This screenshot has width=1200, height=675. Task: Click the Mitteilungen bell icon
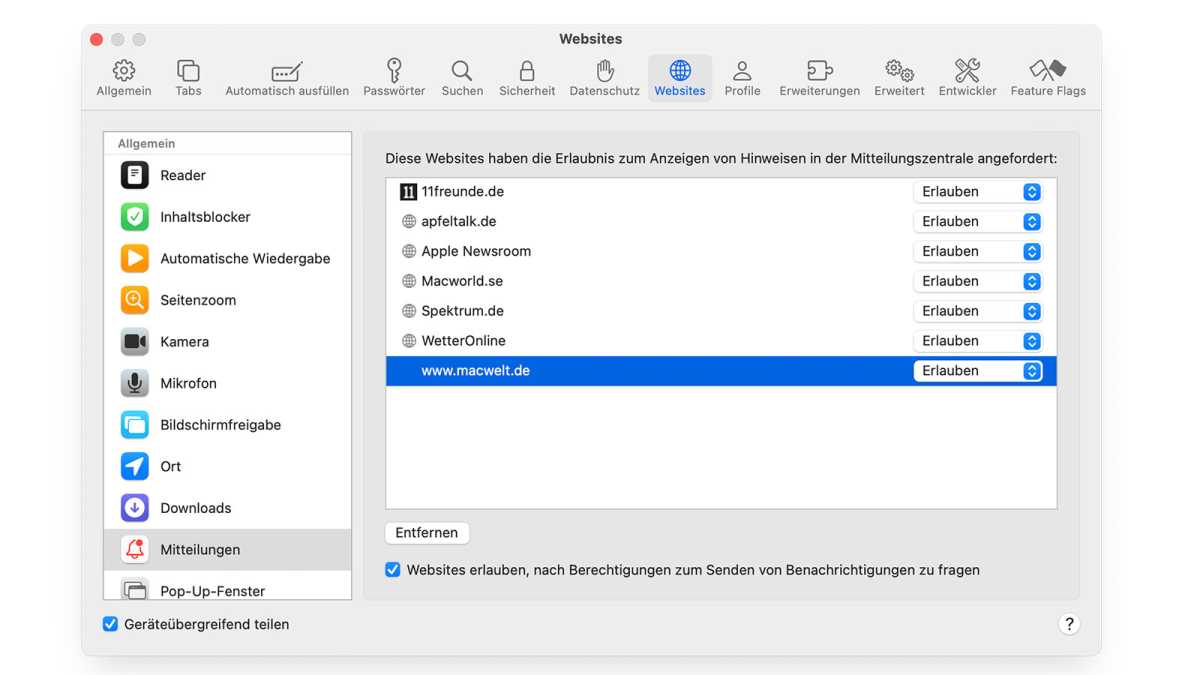(135, 550)
